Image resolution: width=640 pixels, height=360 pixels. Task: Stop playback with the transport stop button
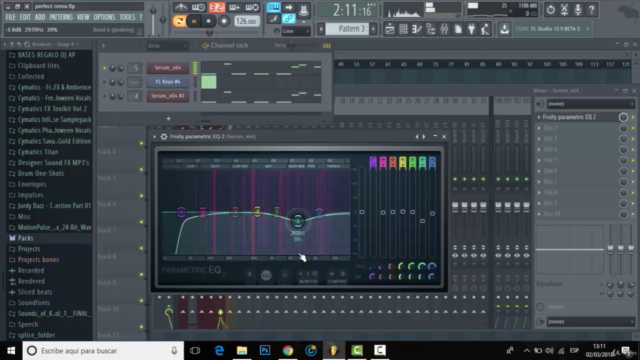click(209, 21)
